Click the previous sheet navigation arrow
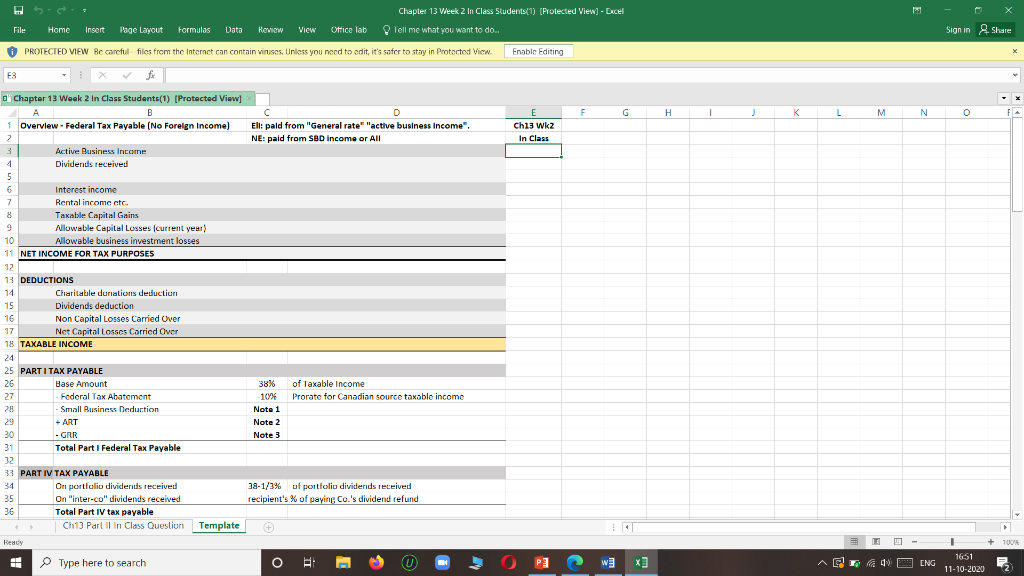The width and height of the screenshot is (1024, 576). tap(16, 527)
